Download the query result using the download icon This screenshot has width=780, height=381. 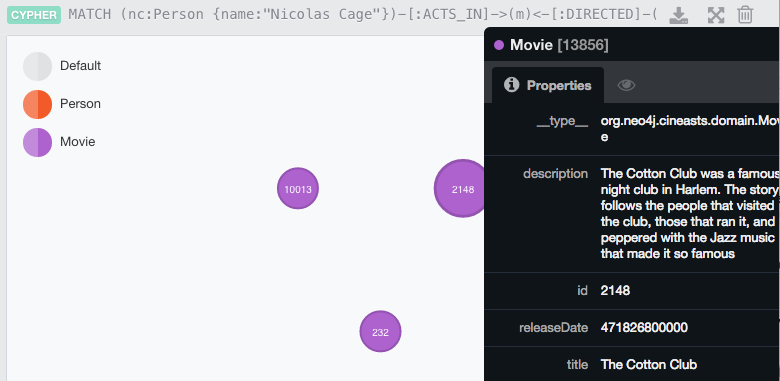coord(679,15)
